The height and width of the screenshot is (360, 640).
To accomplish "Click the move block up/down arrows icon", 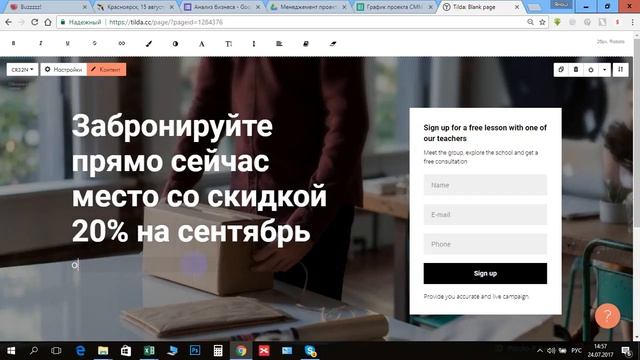I will (620, 69).
